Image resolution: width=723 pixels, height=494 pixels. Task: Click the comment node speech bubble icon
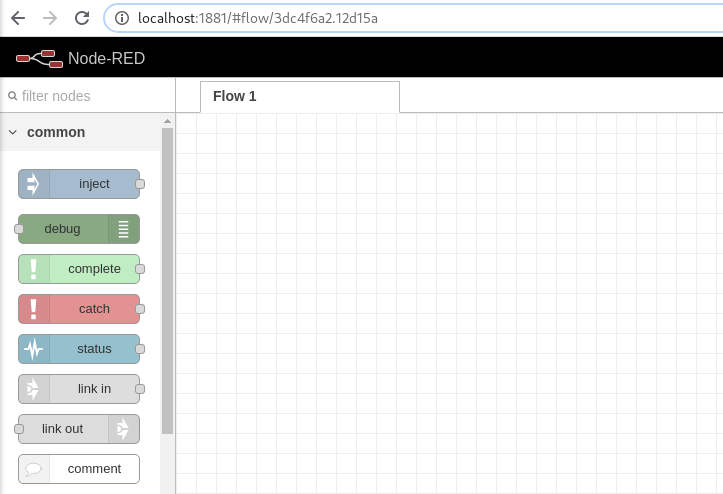pos(34,469)
